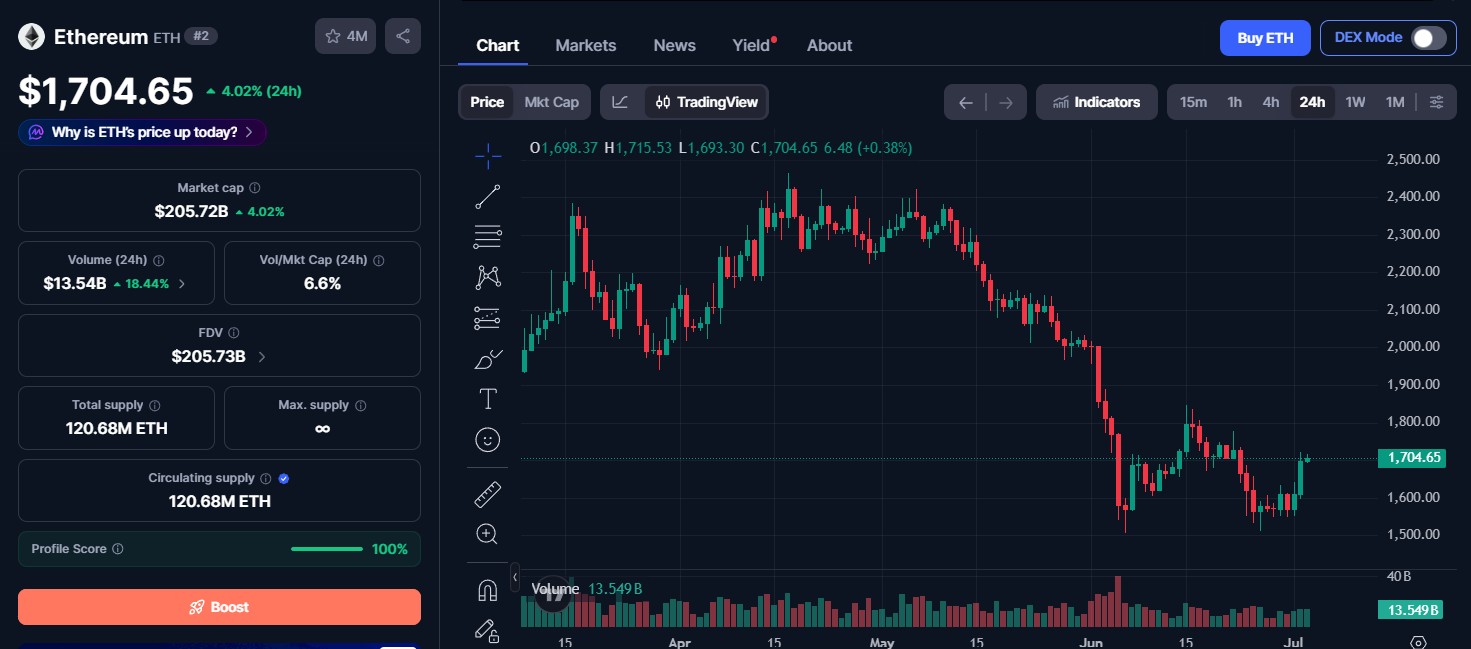Open chart settings sliders icon

coord(1436,102)
